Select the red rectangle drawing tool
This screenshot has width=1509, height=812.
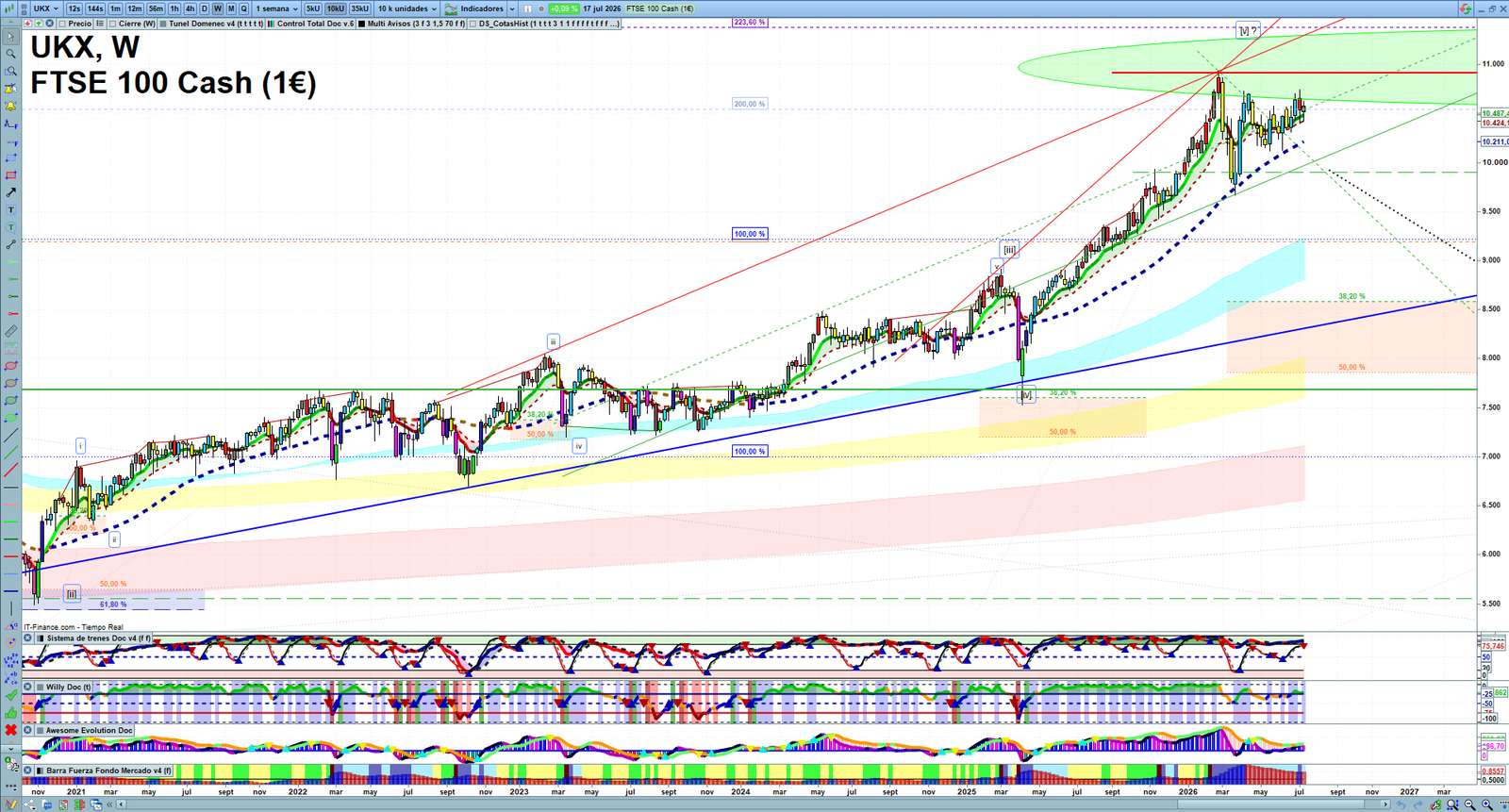(11, 174)
